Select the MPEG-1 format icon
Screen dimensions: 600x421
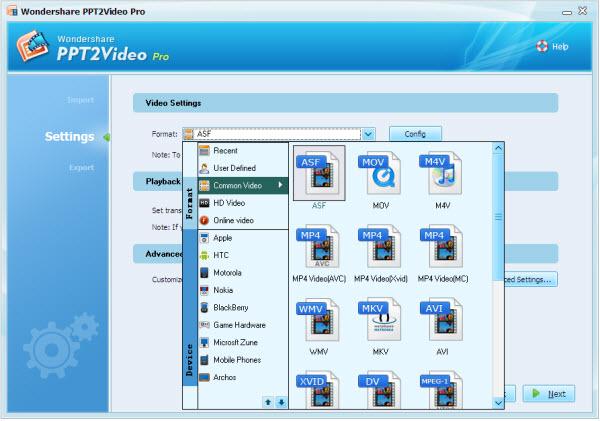click(442, 390)
